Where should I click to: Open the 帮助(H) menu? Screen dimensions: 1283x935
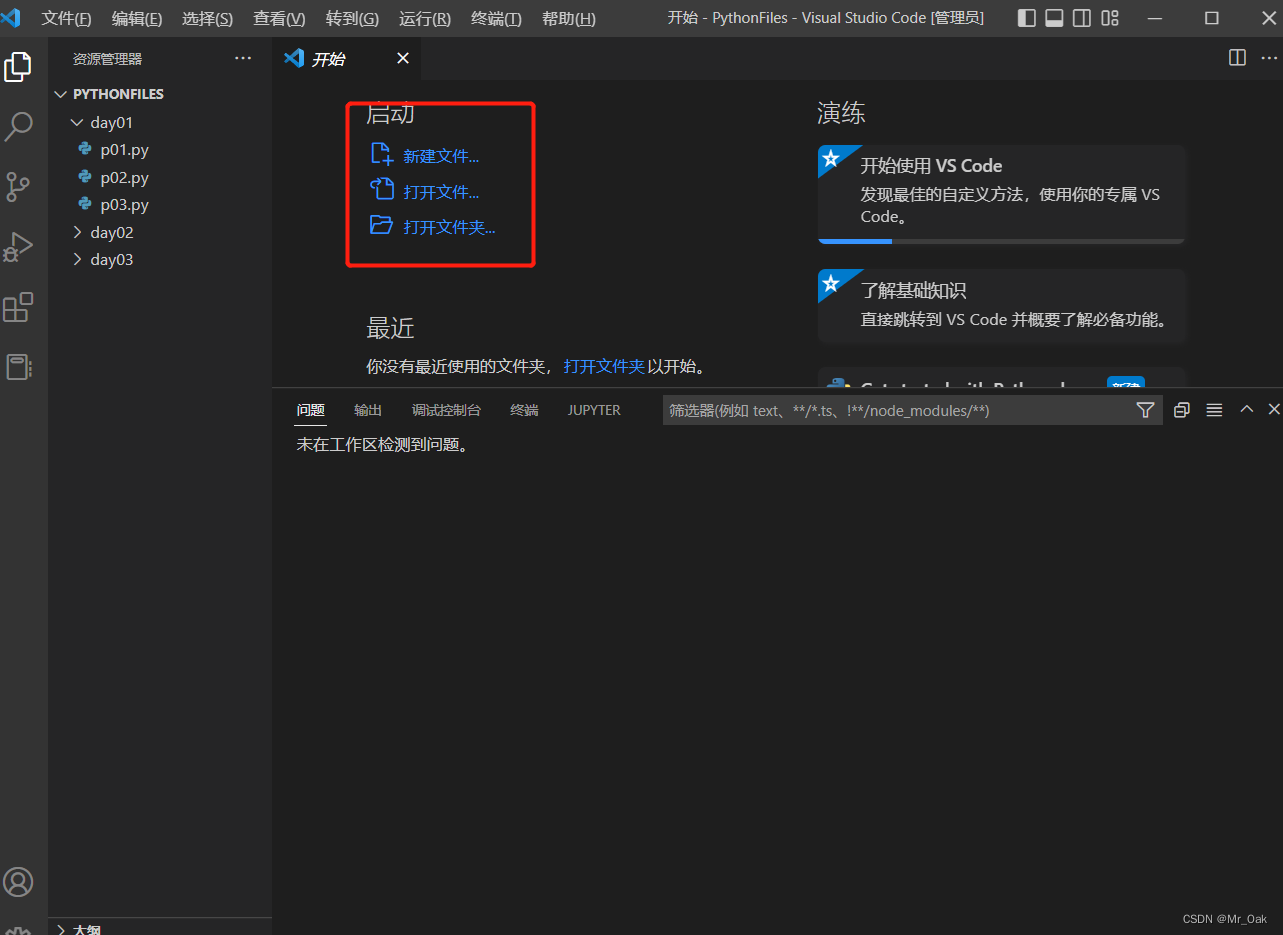[x=568, y=19]
